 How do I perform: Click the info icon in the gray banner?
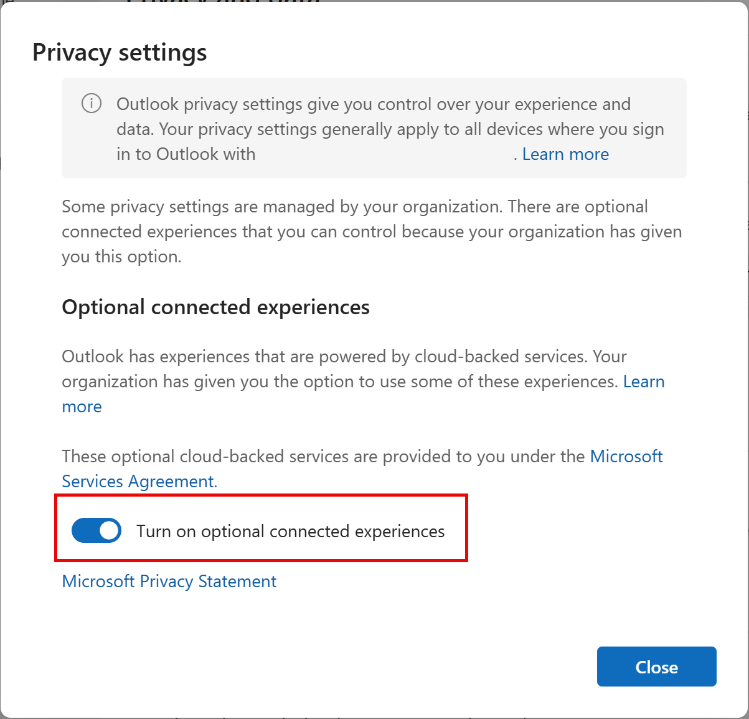(92, 104)
